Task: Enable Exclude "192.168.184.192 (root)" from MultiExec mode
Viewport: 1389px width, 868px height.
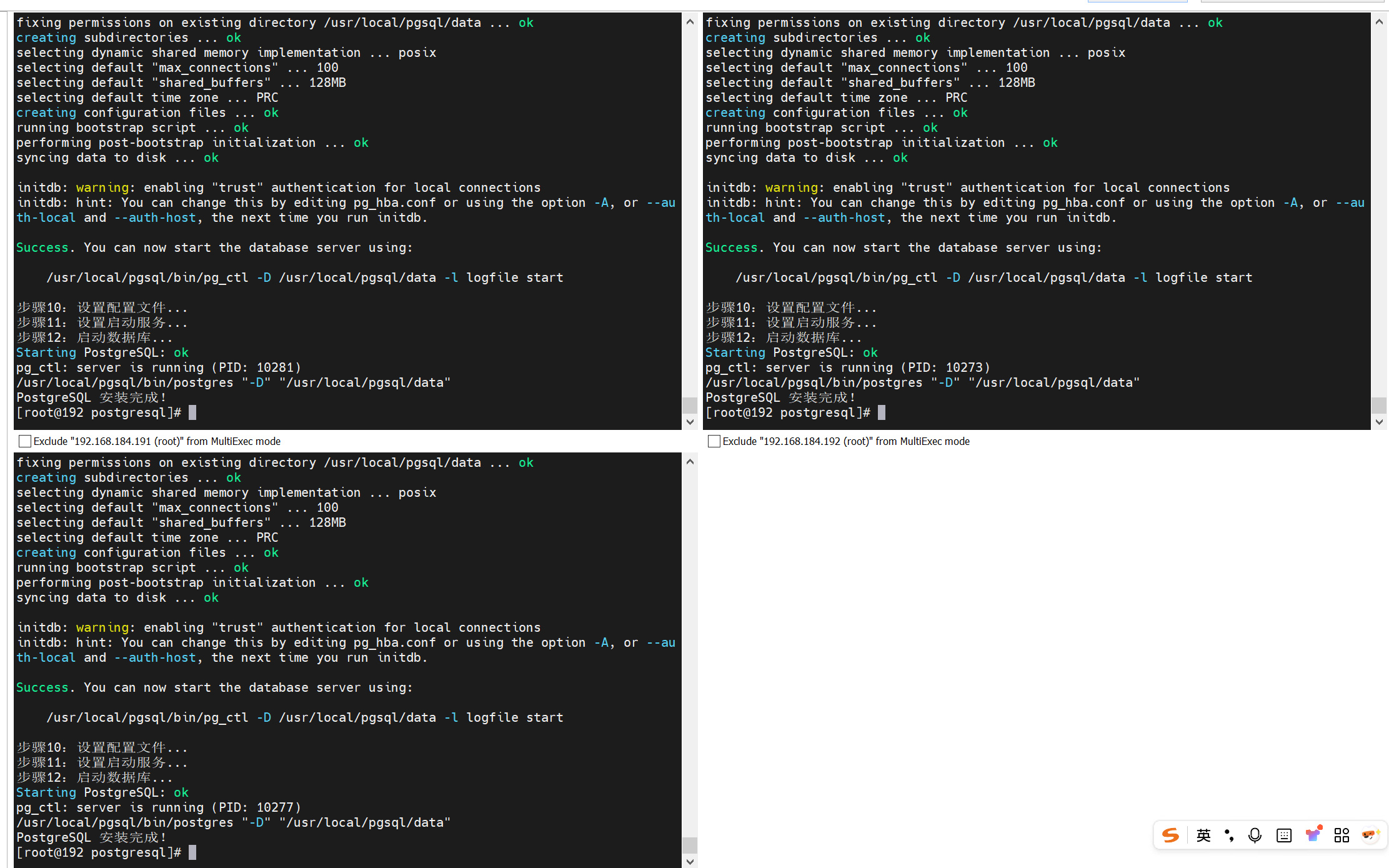Action: coord(714,441)
